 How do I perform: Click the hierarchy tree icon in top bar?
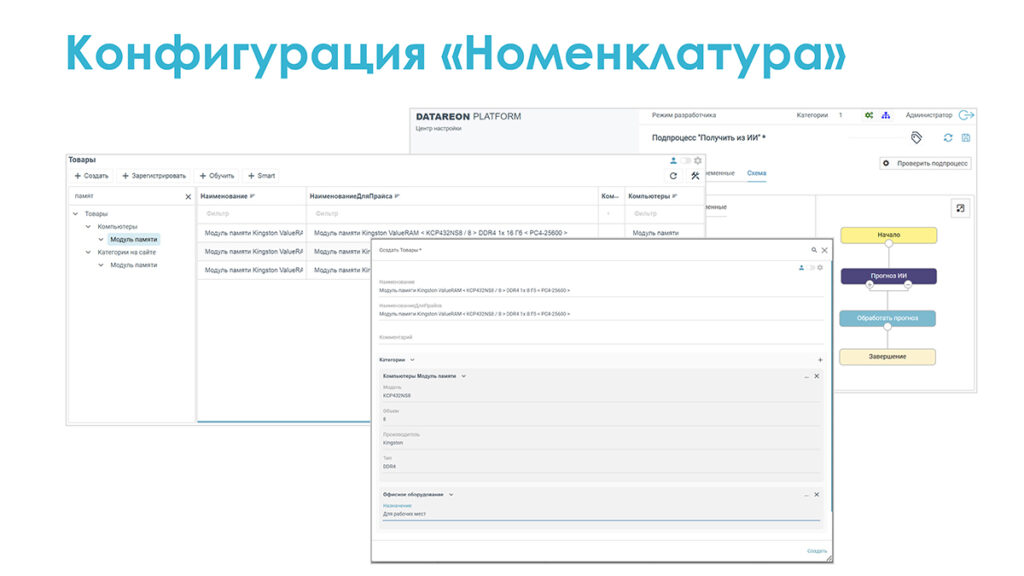[x=884, y=115]
